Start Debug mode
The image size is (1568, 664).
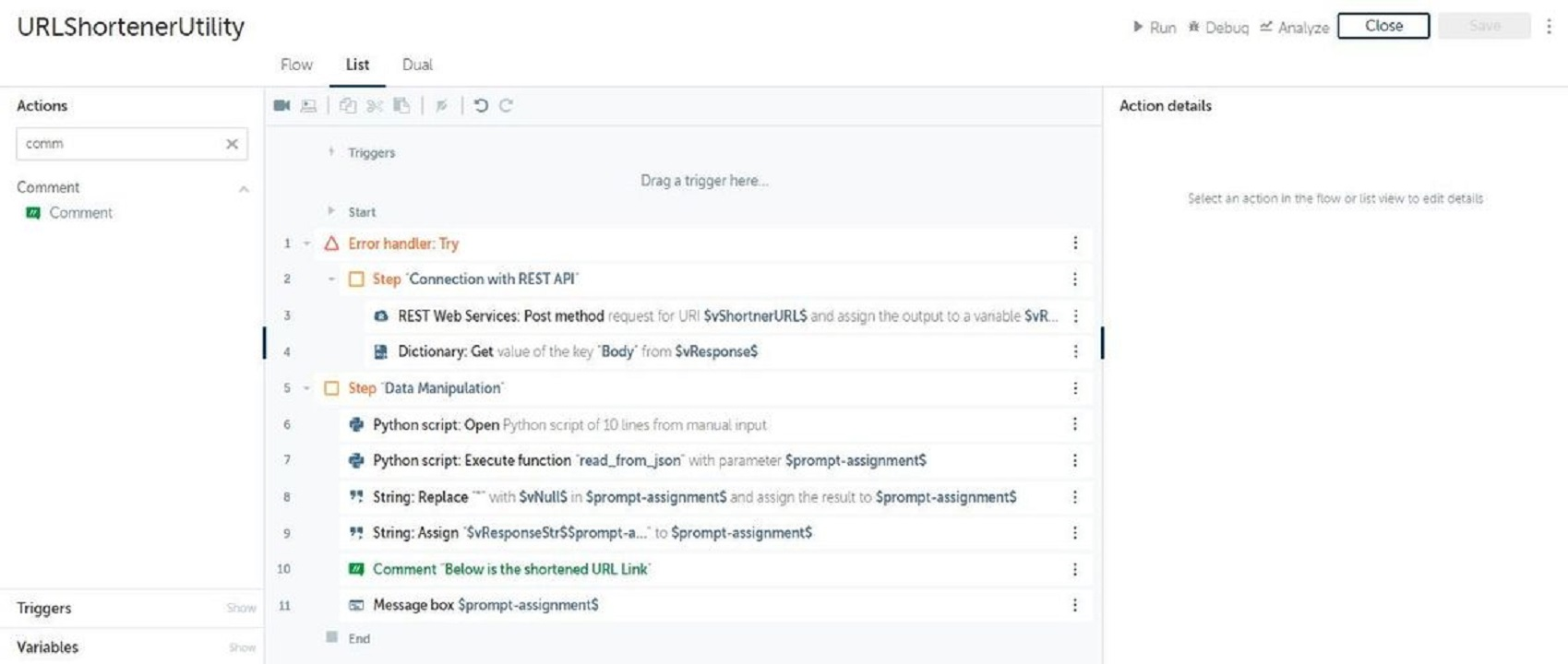point(1218,27)
